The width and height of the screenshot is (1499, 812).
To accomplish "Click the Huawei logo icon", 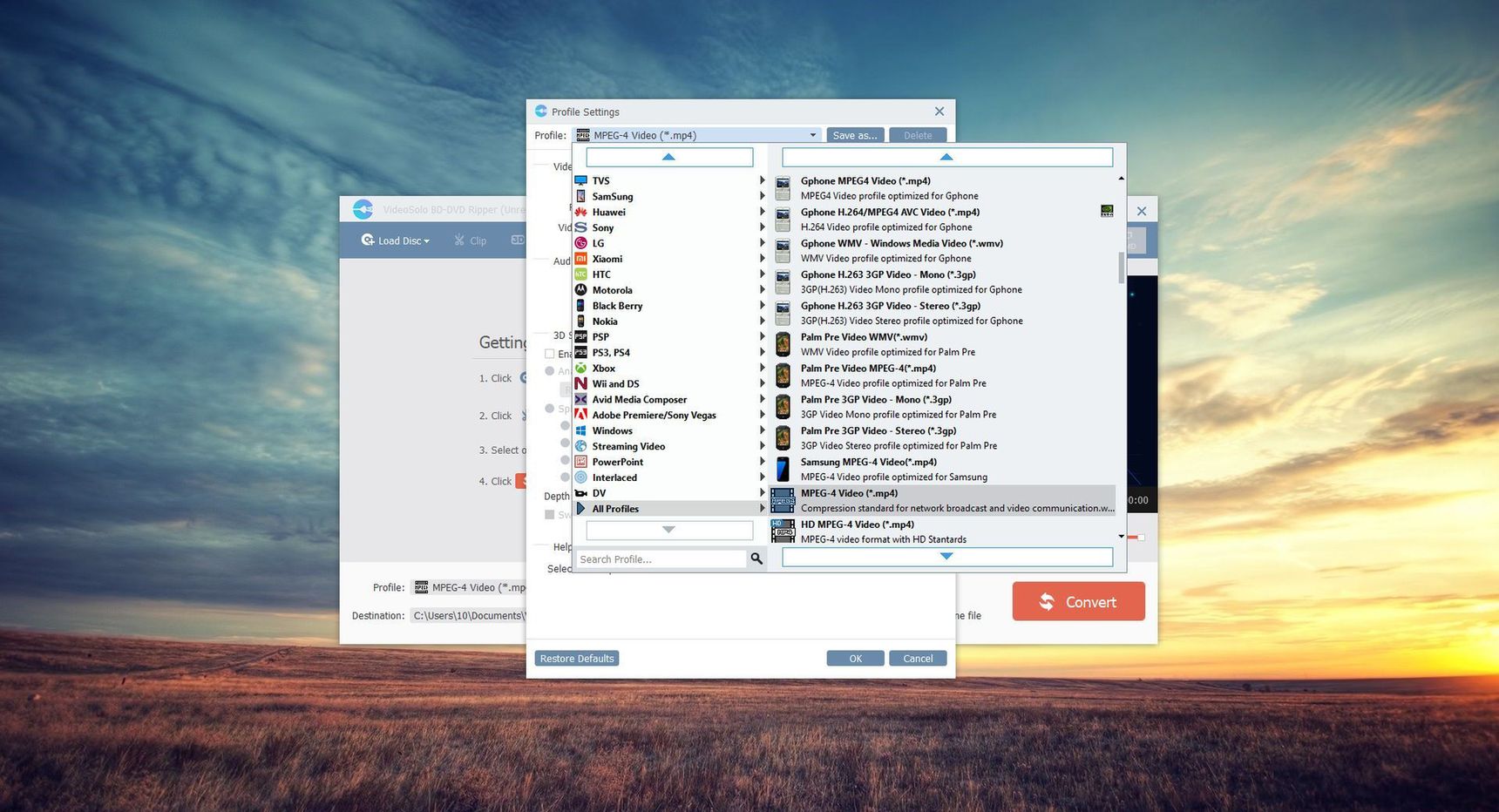I will click(580, 212).
